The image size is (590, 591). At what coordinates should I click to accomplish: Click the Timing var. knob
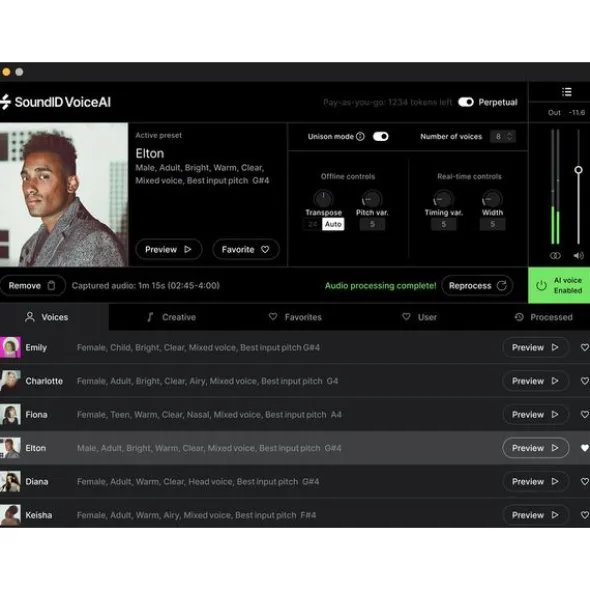443,199
